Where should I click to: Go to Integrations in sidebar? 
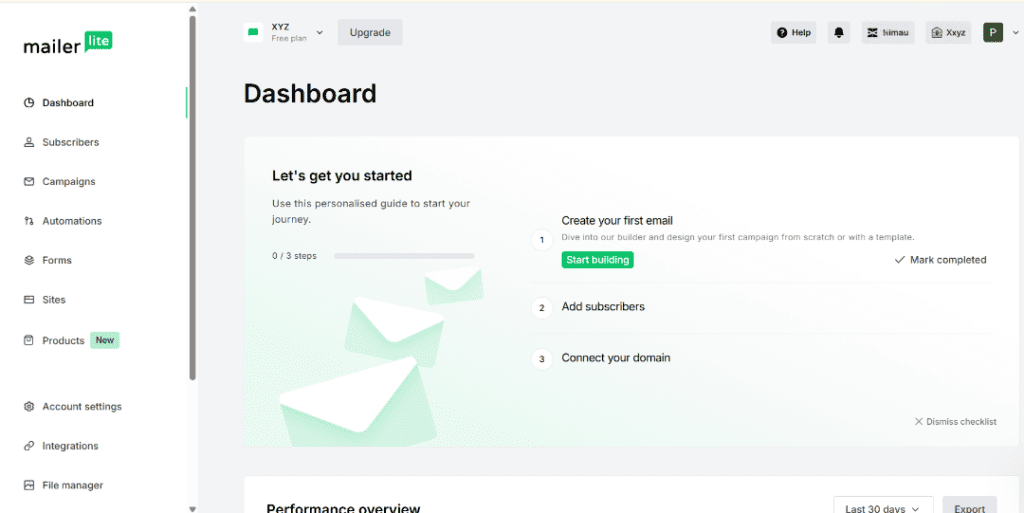click(x=71, y=446)
